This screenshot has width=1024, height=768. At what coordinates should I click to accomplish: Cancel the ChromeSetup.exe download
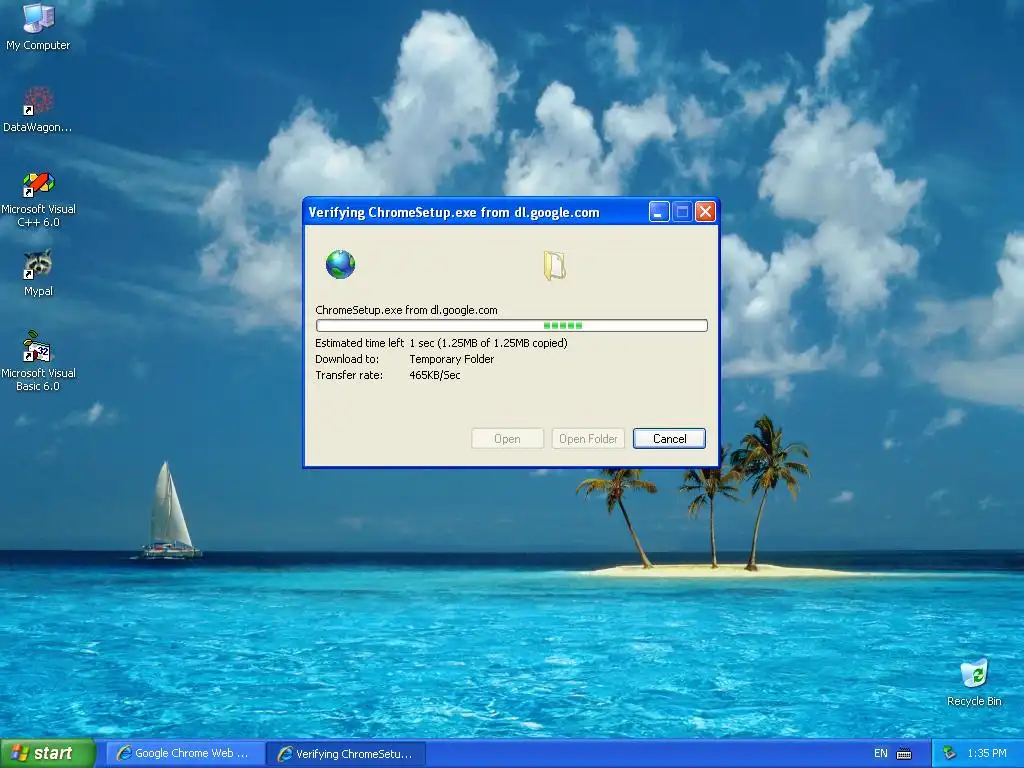click(x=669, y=439)
